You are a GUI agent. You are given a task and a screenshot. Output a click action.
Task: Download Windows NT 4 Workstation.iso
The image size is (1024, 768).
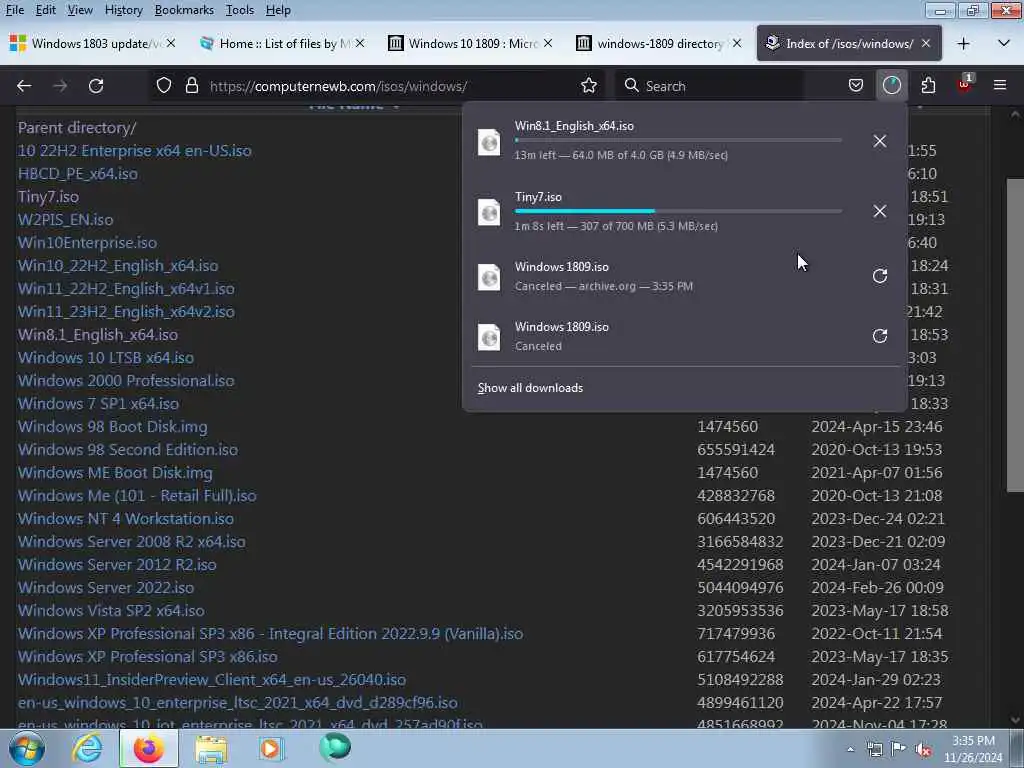click(125, 519)
